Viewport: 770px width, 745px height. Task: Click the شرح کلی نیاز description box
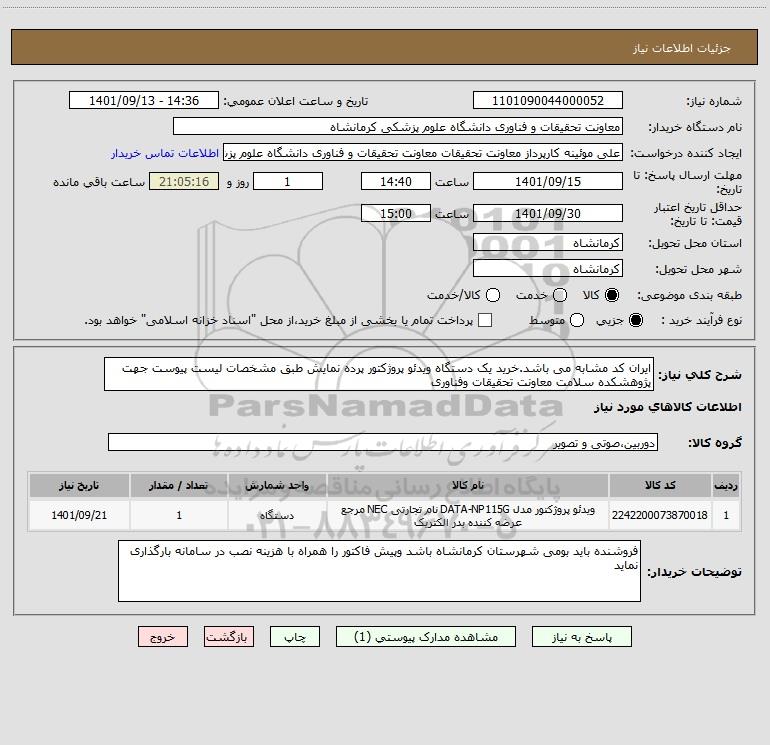pos(379,374)
